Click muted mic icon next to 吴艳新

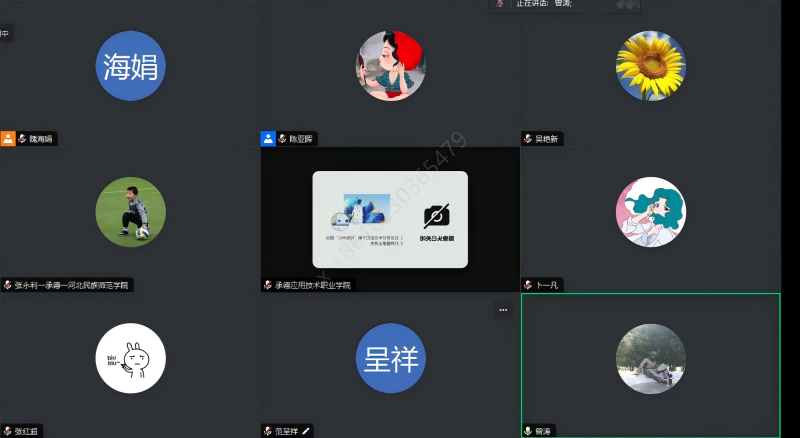pos(528,139)
